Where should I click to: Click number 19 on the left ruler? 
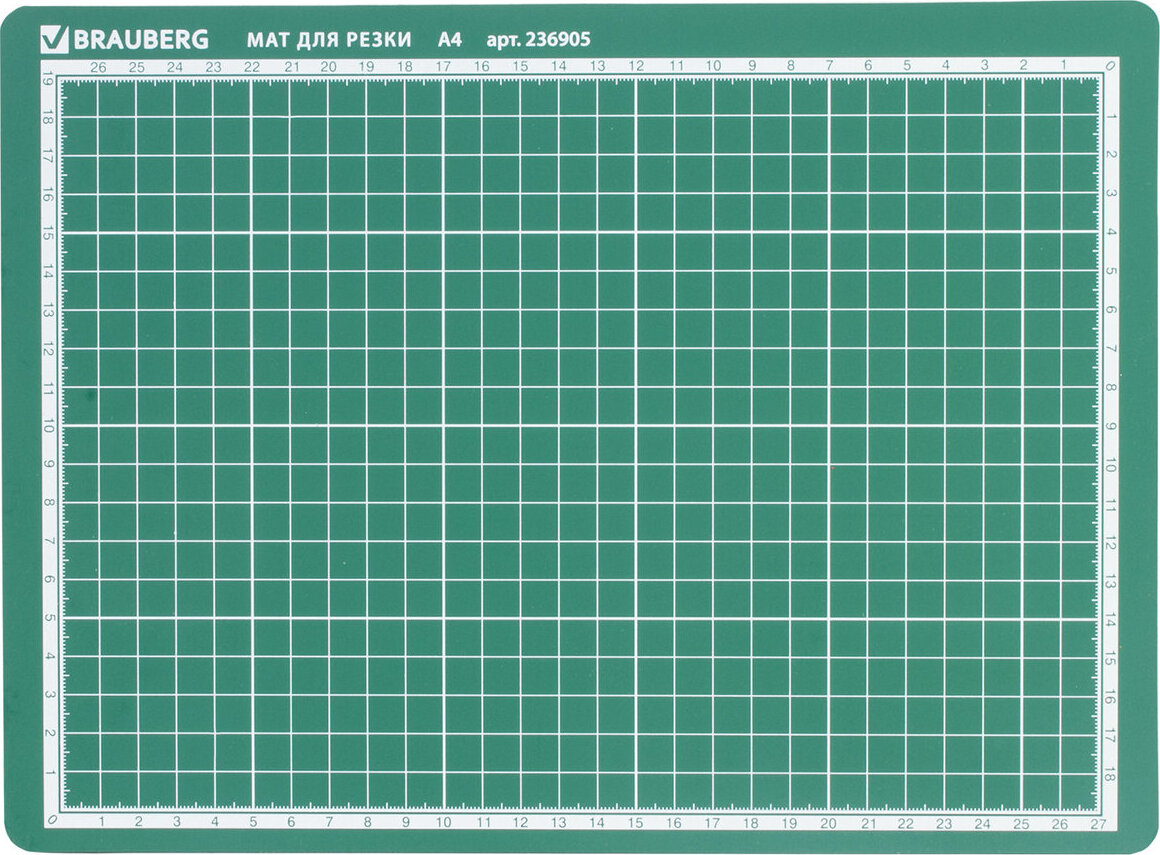(x=48, y=78)
